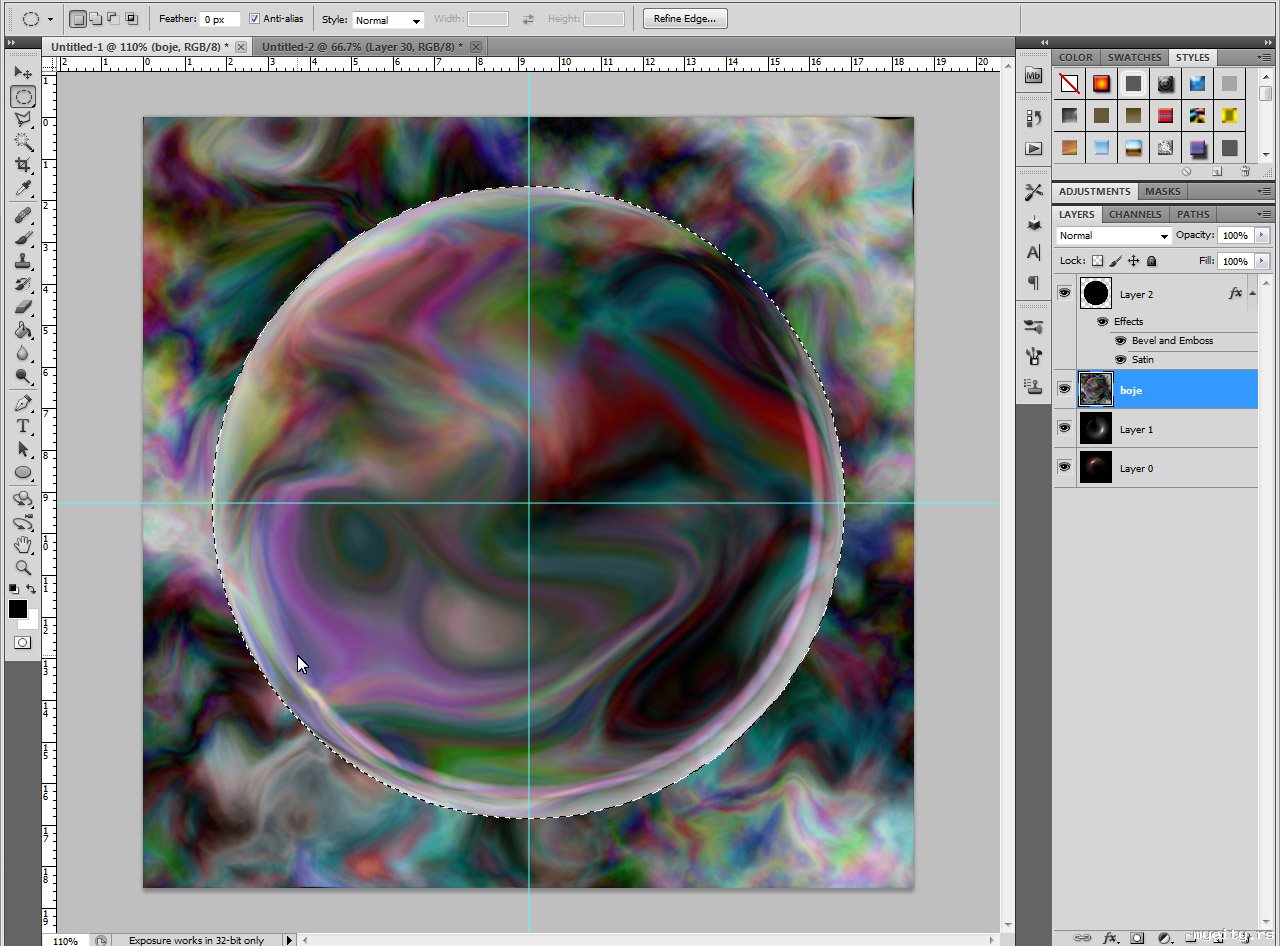
Task: Set the foreground color swatch
Action: pyautogui.click(x=18, y=608)
